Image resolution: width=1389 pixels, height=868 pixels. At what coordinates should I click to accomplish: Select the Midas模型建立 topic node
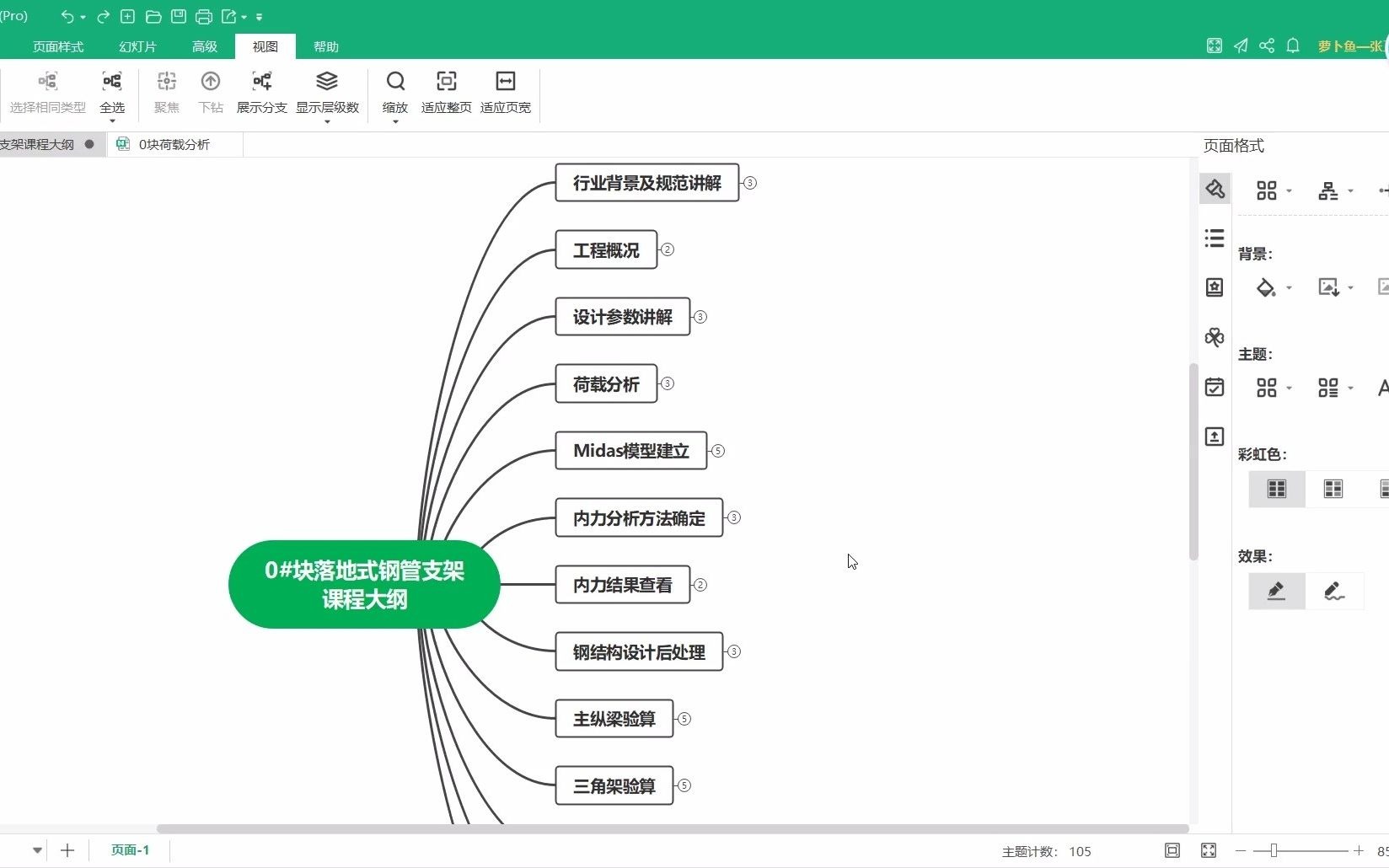coord(631,451)
